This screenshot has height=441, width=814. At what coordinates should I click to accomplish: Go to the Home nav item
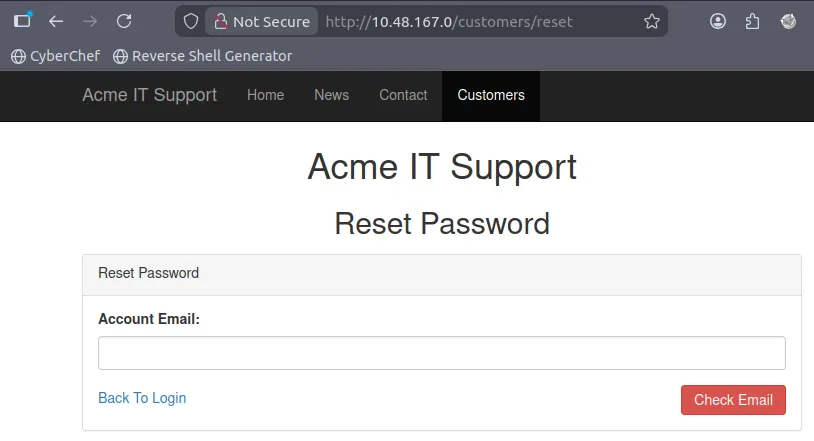[265, 95]
